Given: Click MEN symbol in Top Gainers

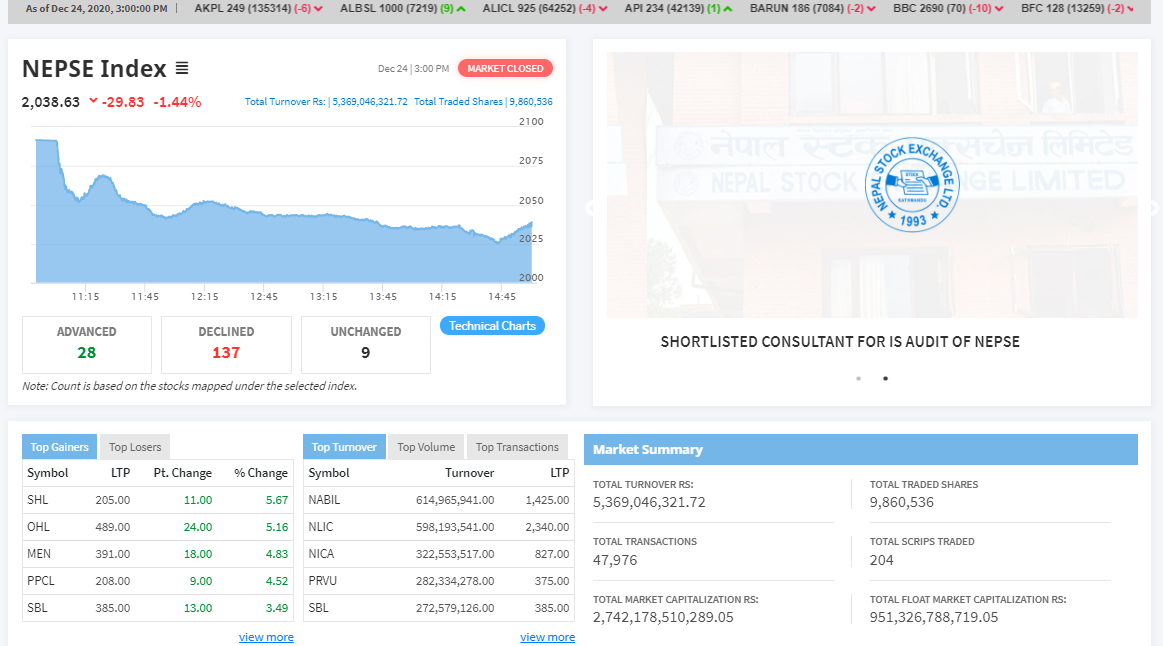Looking at the screenshot, I should click(39, 554).
